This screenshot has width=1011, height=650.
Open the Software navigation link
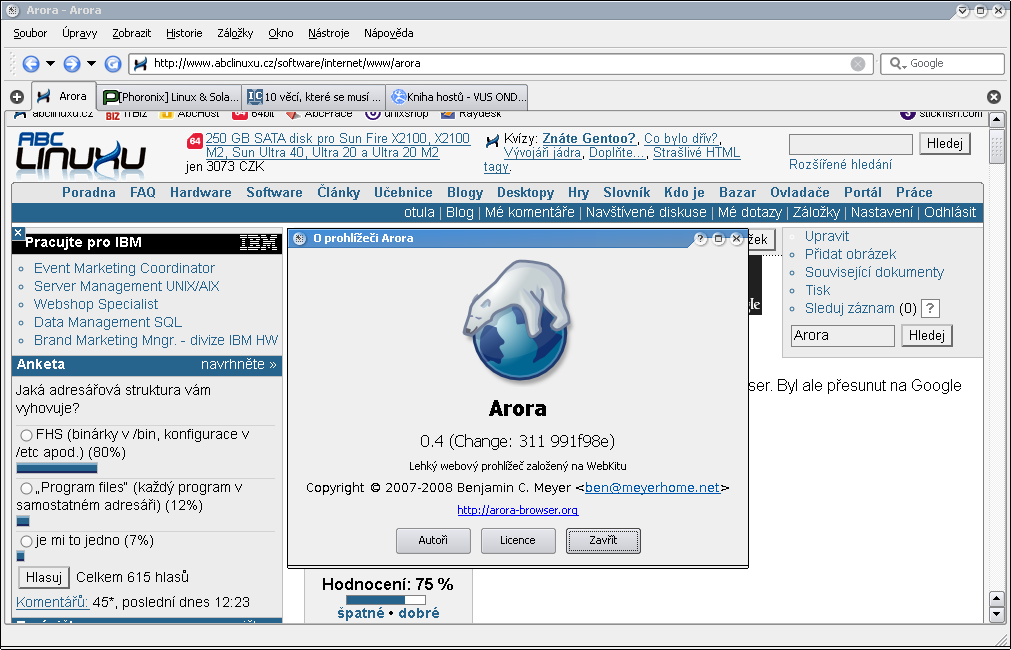pyautogui.click(x=274, y=192)
